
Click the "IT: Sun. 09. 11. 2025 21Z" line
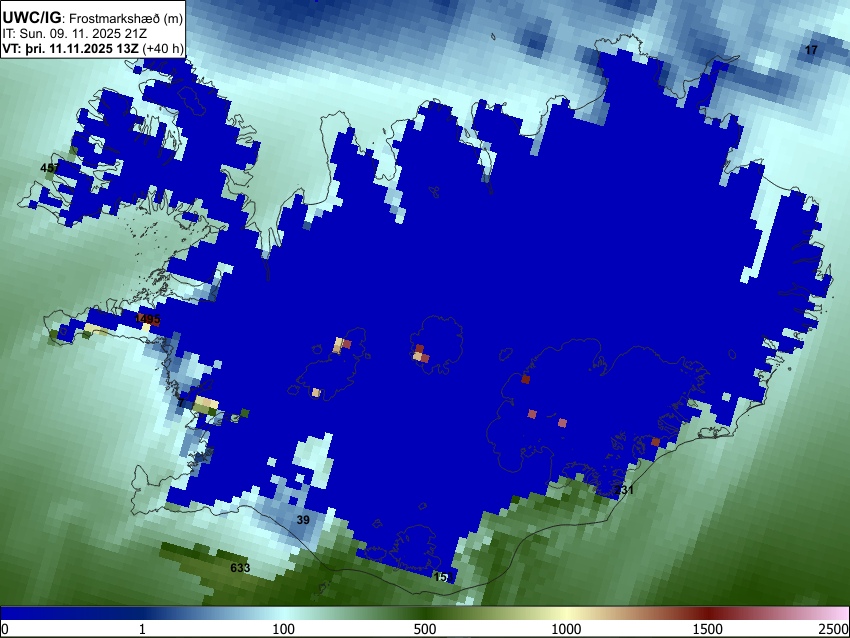pyautogui.click(x=74, y=34)
